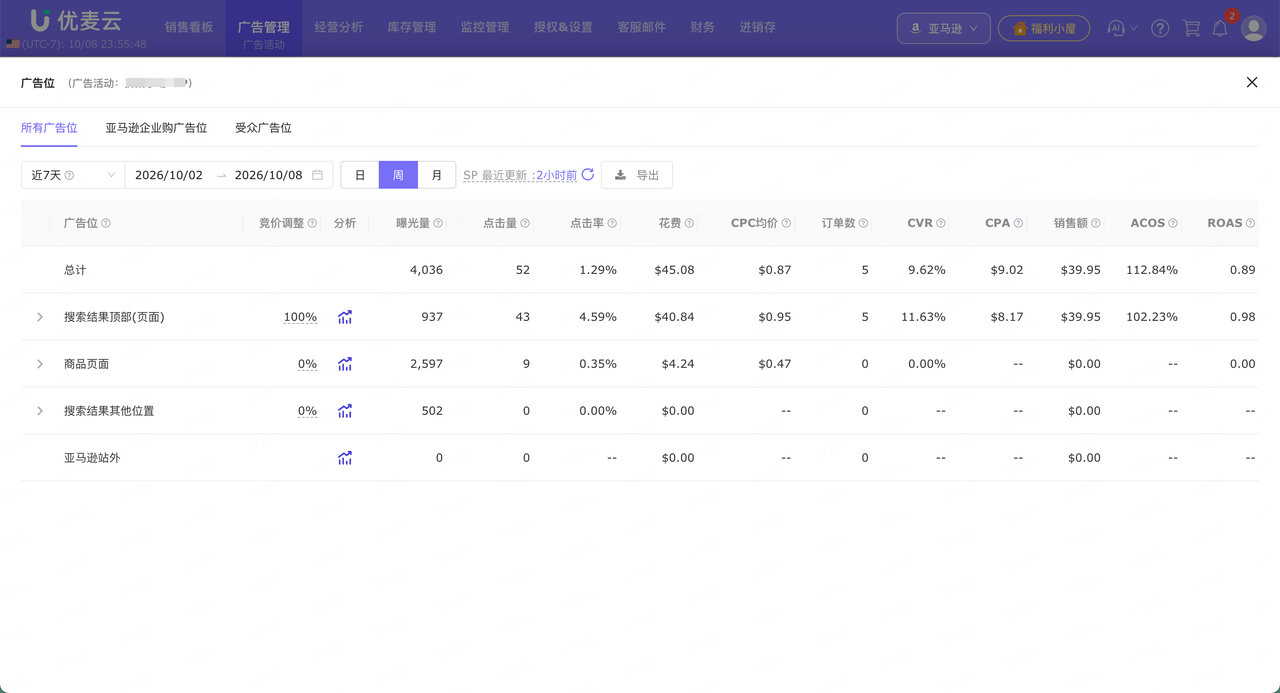Show help tooltip for CPC均价 column

[x=786, y=223]
